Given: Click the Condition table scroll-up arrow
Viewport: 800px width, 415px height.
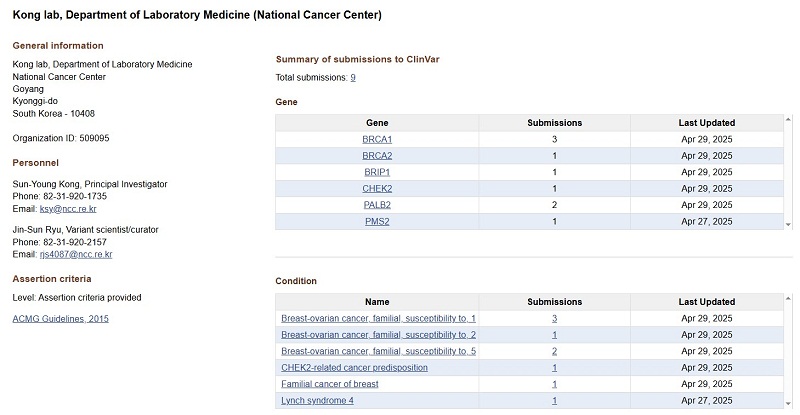Looking at the screenshot, I should (787, 299).
